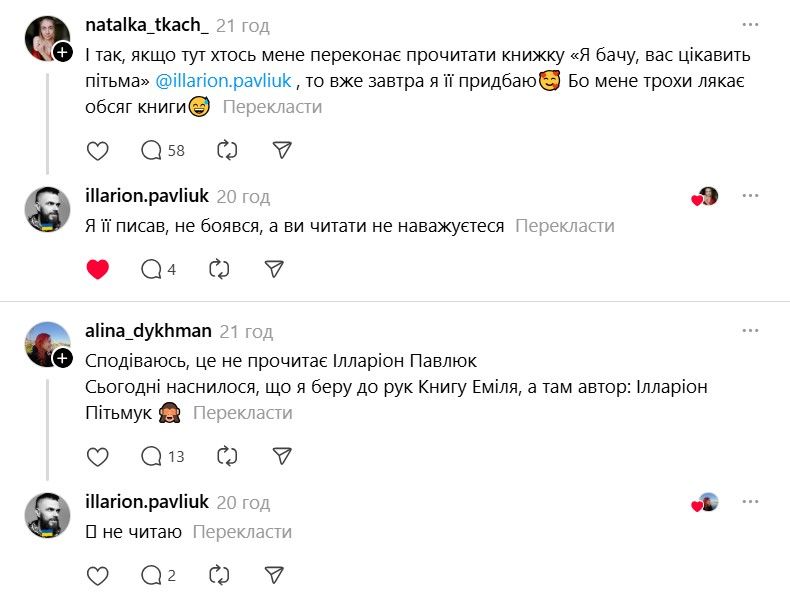Like illarion.pavliuk's "не читаю" reply

tap(97, 575)
